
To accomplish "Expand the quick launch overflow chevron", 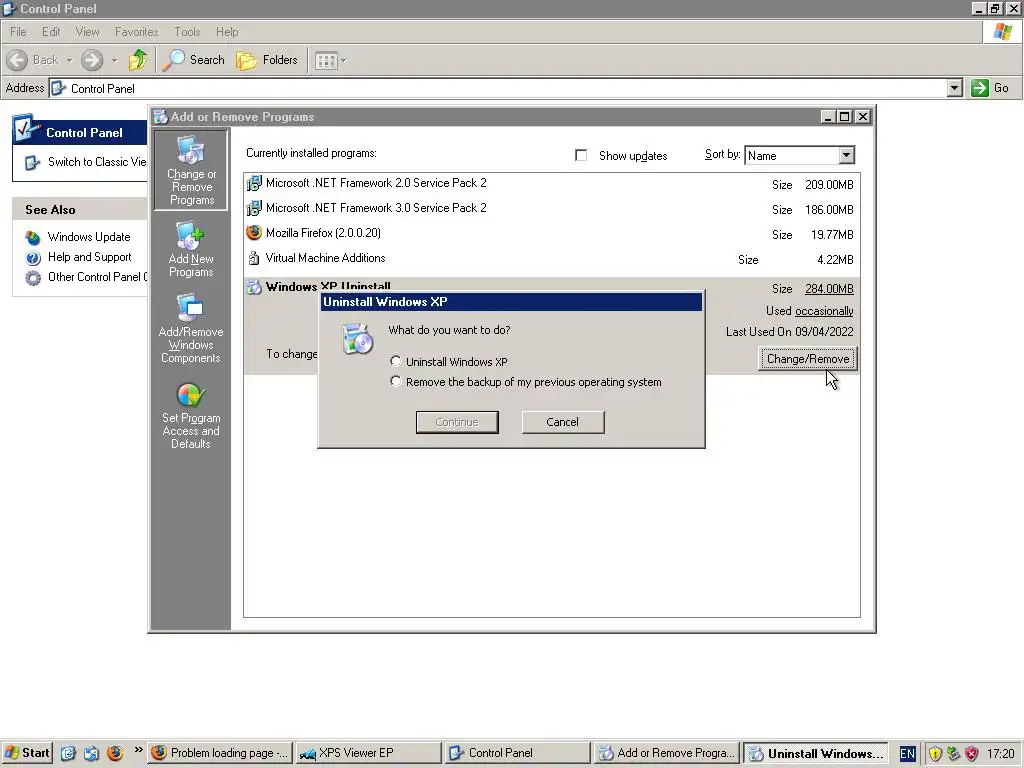I will point(138,750).
